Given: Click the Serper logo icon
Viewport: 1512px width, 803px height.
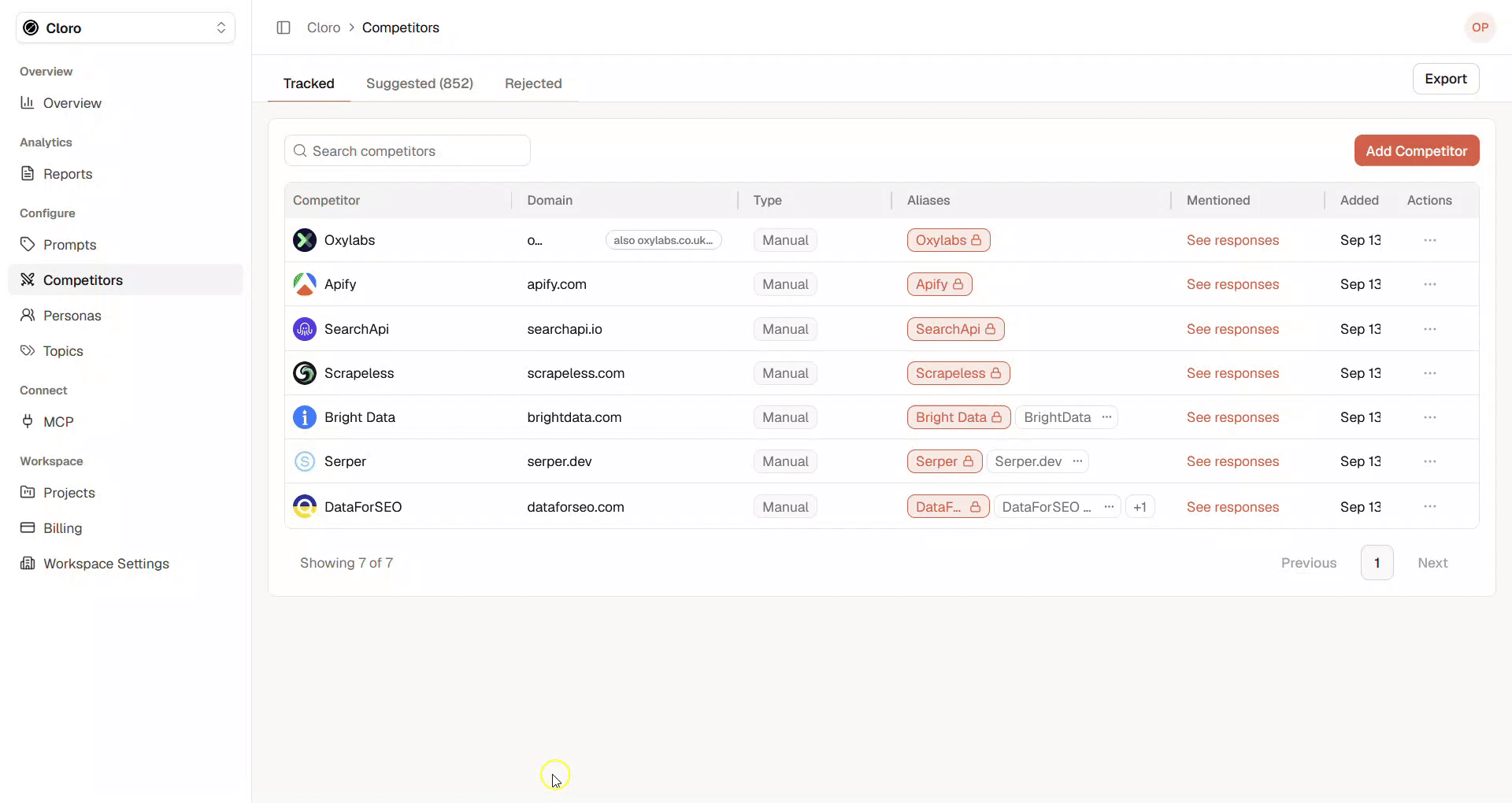Looking at the screenshot, I should (305, 461).
